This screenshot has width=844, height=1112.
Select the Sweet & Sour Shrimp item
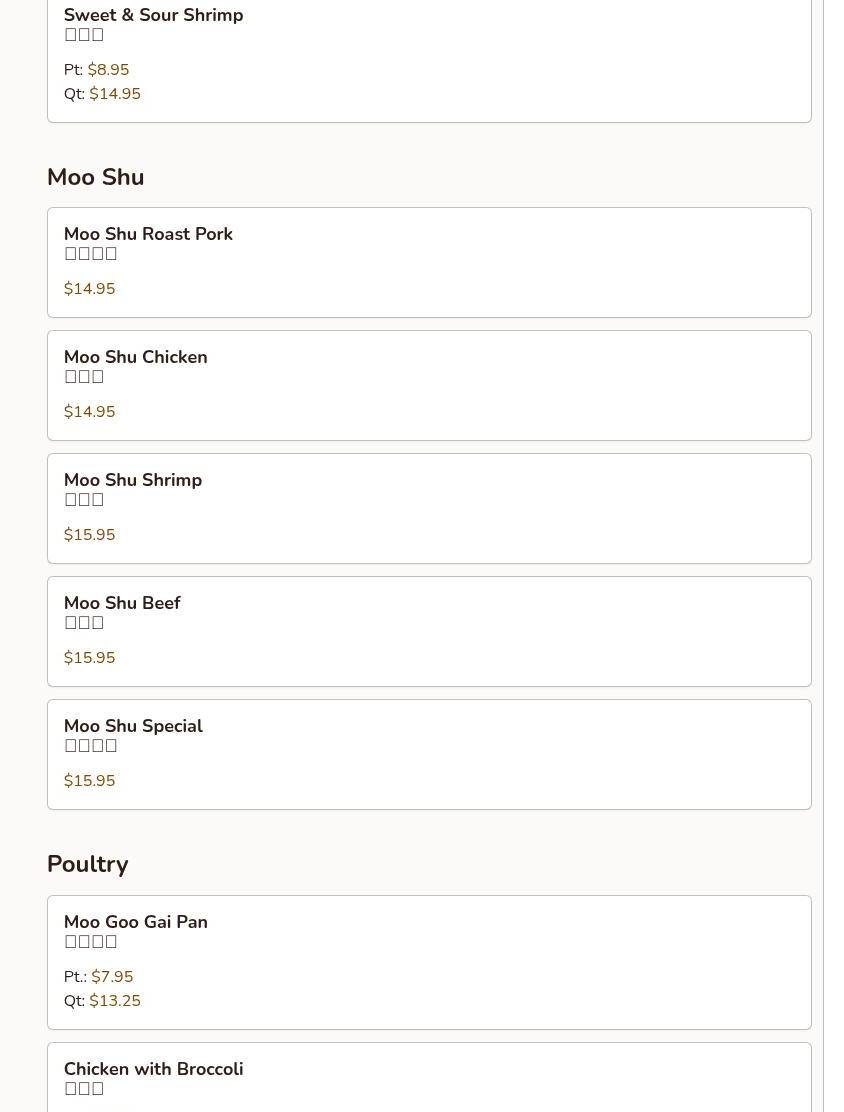(153, 15)
